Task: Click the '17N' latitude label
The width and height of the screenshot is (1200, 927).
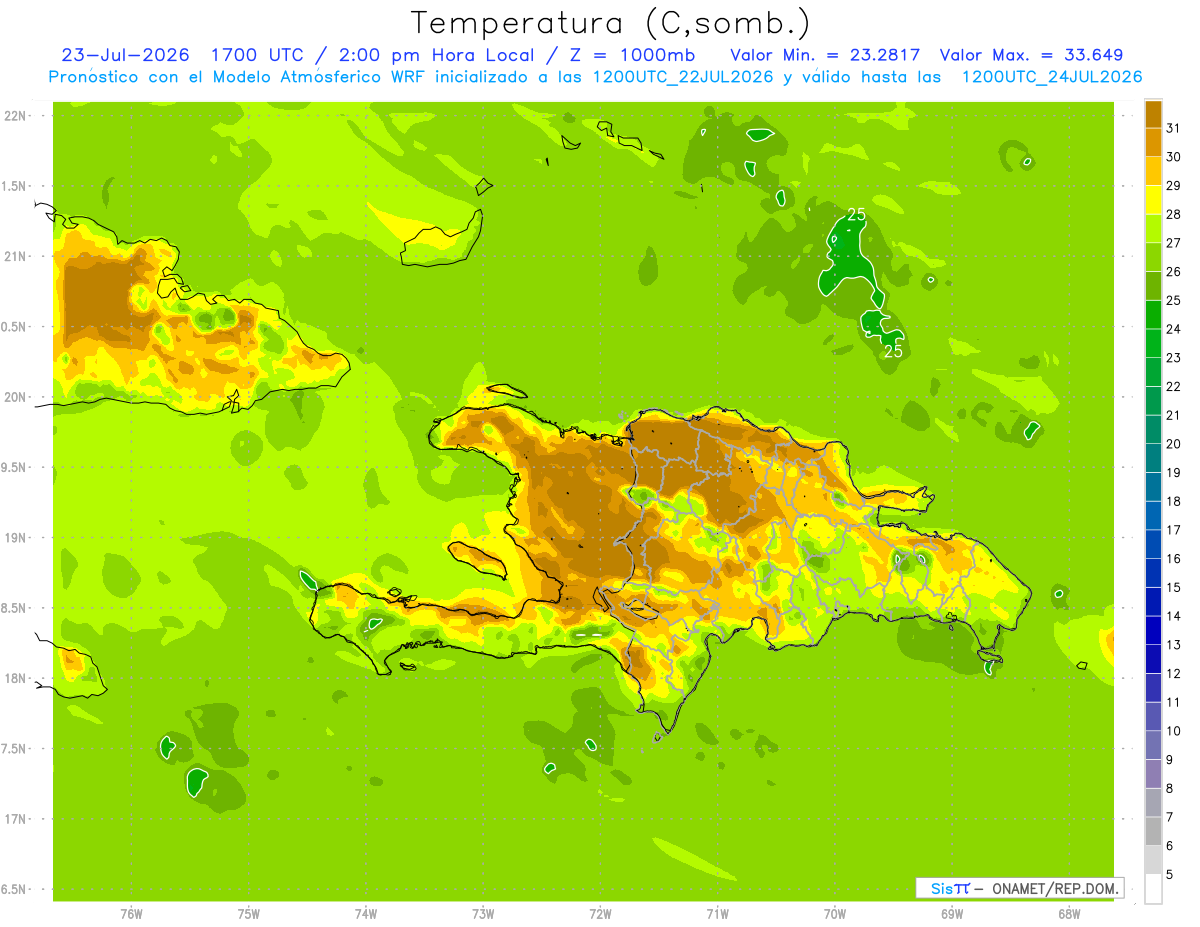Action: (x=15, y=819)
